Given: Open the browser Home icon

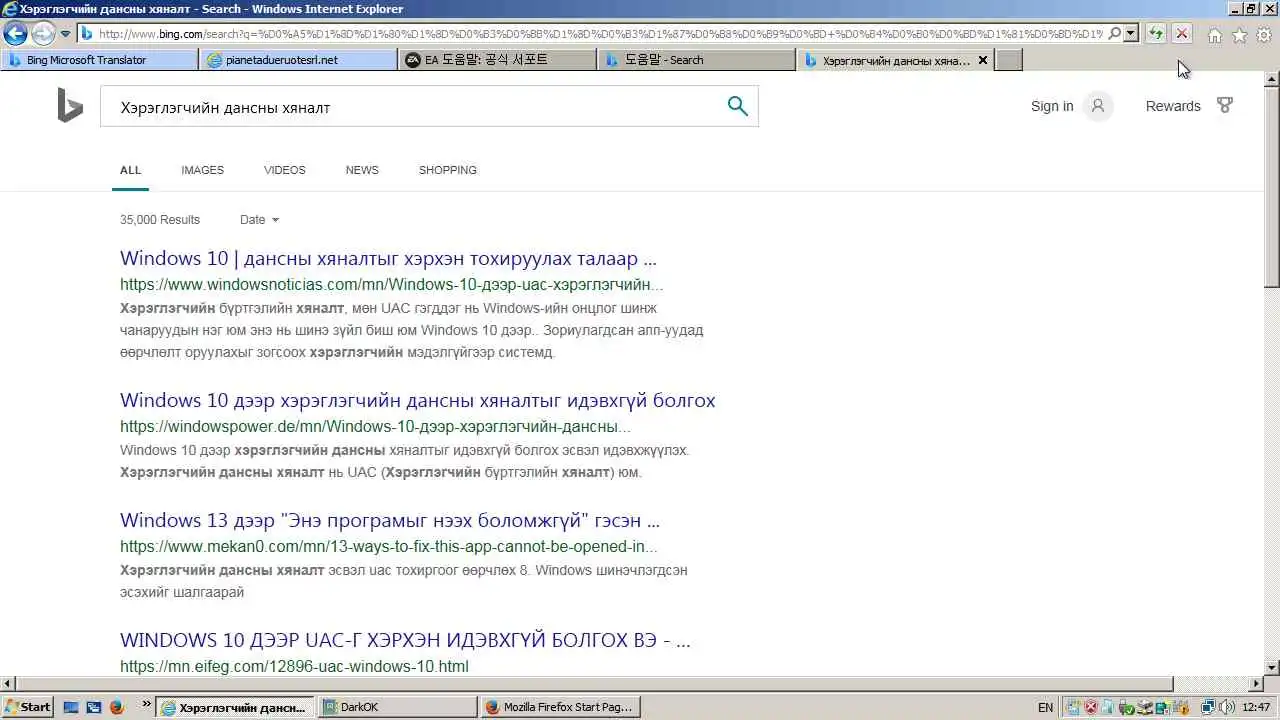Looking at the screenshot, I should coord(1215,35).
